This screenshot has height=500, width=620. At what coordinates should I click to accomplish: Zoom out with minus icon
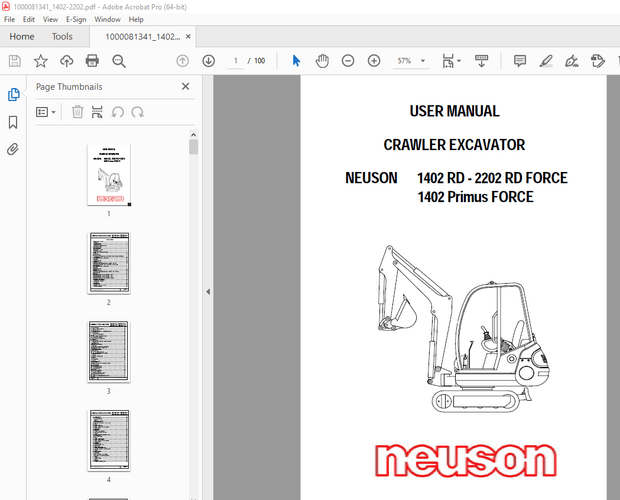348,61
